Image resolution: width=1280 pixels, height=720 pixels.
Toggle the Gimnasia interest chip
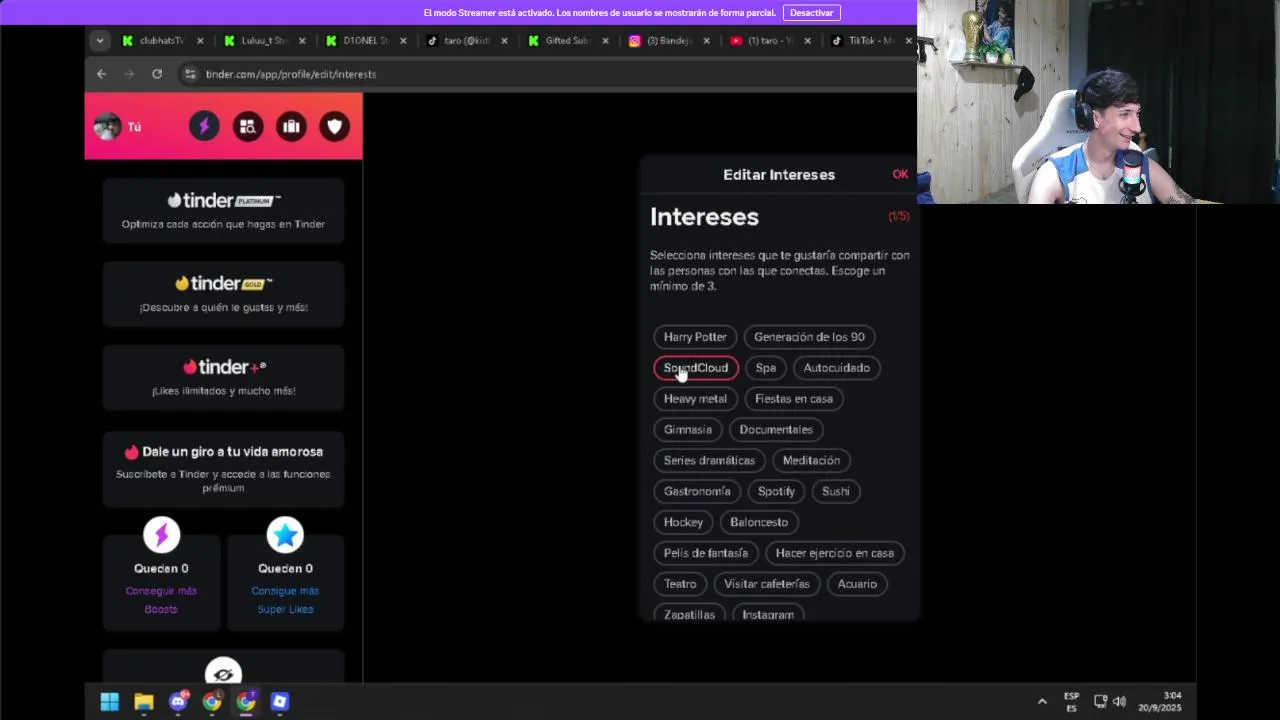tap(688, 430)
